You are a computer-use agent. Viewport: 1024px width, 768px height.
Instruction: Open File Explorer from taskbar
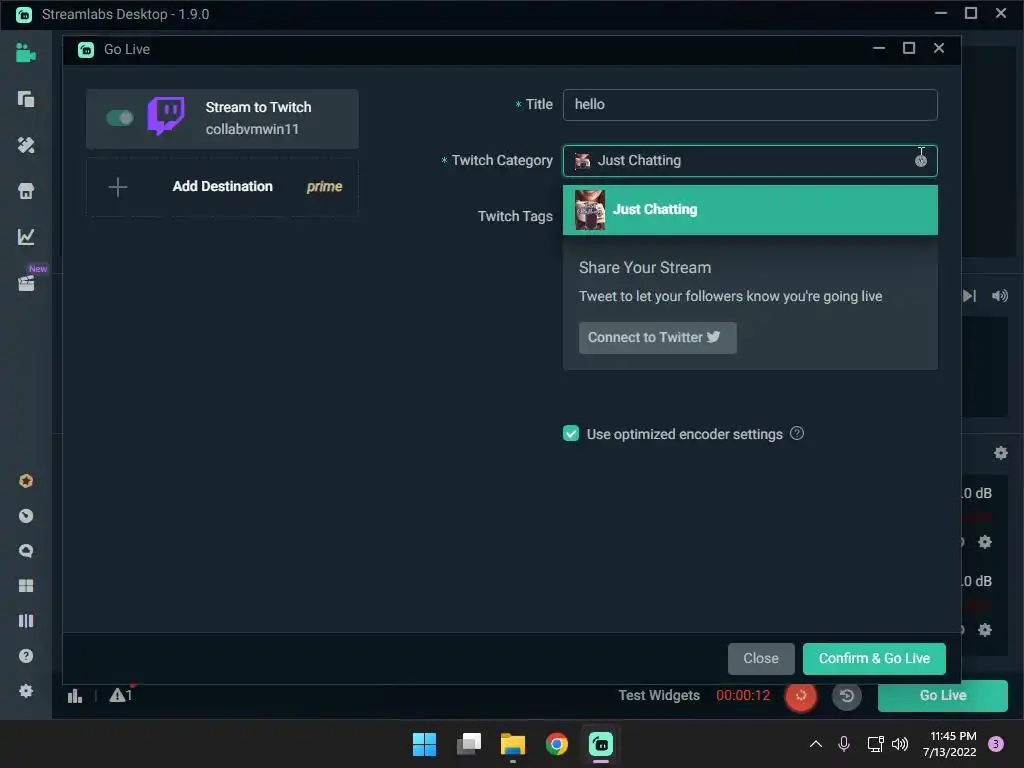[x=513, y=744]
